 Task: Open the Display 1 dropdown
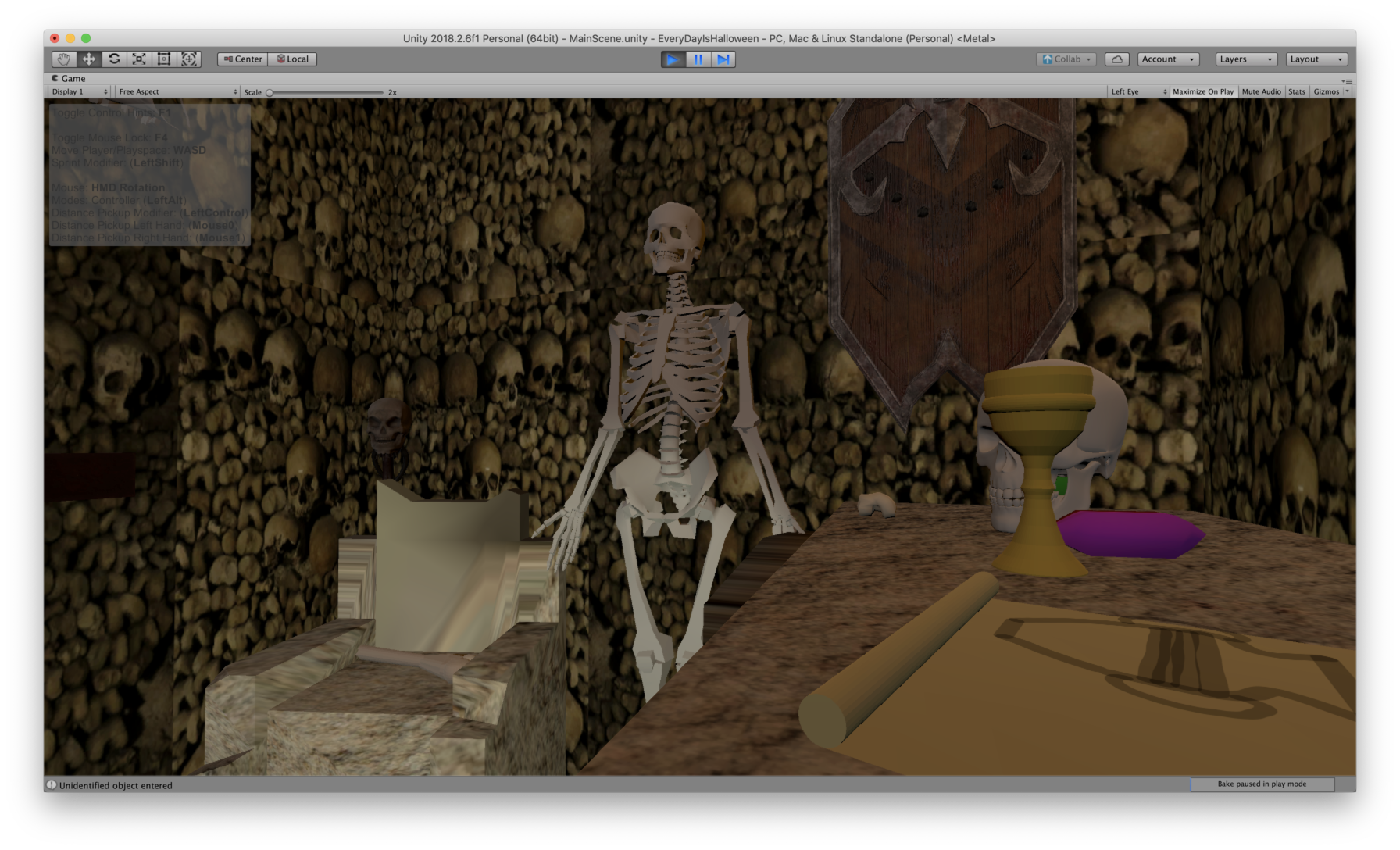click(x=80, y=92)
